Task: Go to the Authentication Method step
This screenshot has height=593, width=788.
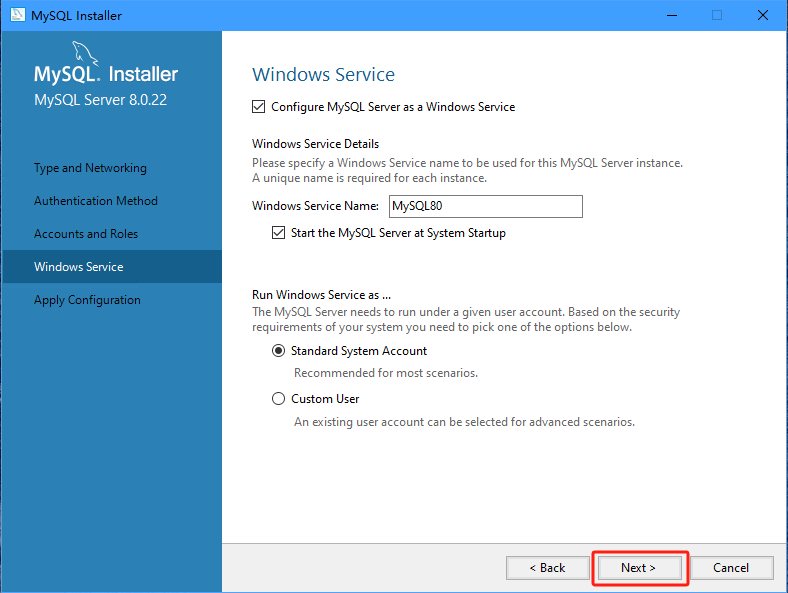Action: click(95, 201)
